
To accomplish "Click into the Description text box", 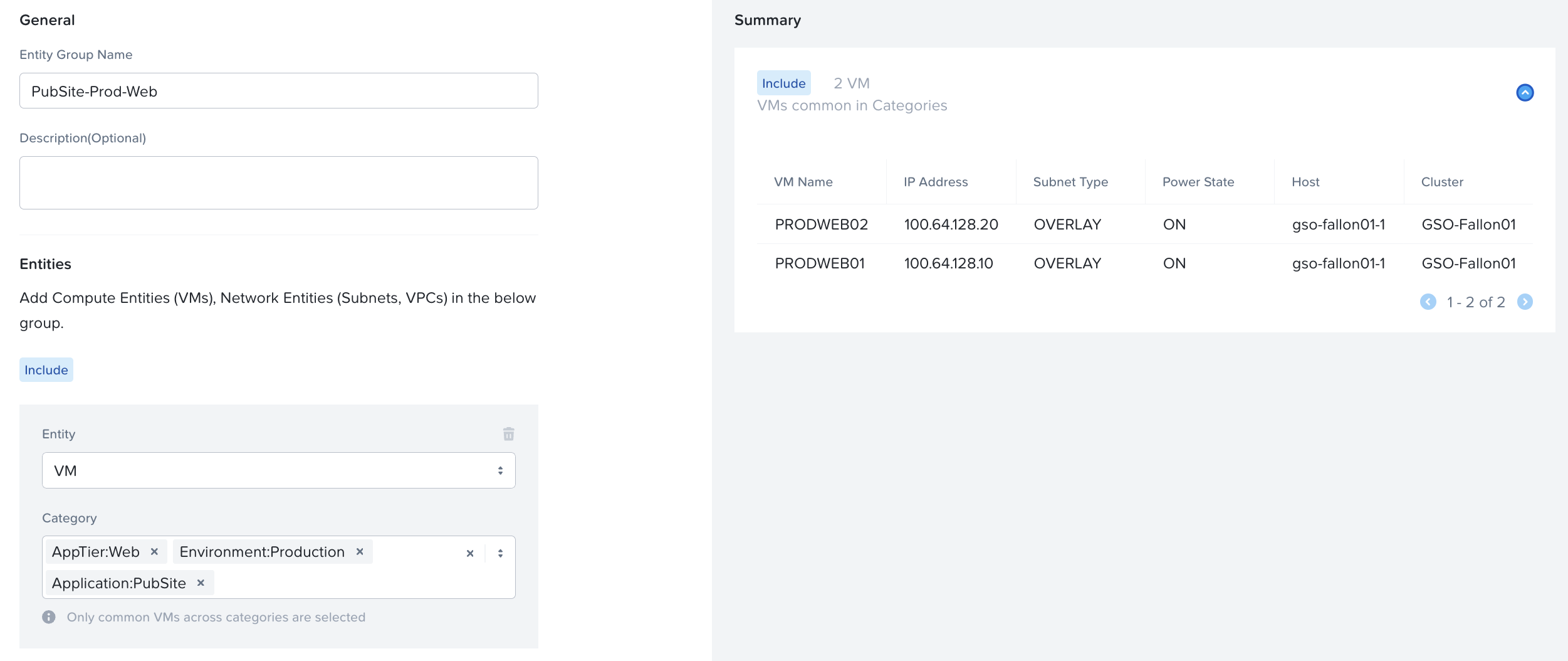I will [278, 182].
